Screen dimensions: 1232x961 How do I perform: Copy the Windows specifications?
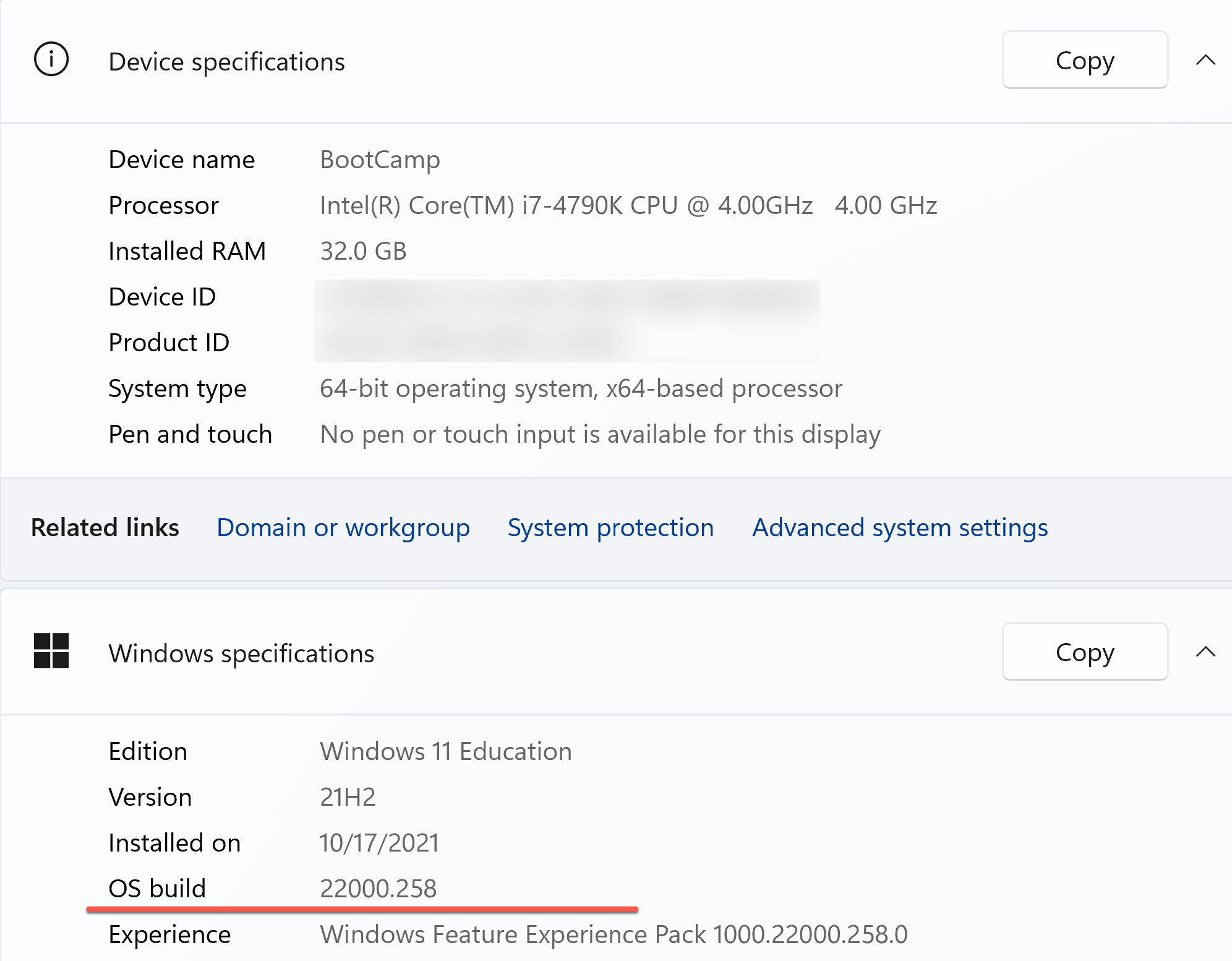pyautogui.click(x=1085, y=652)
